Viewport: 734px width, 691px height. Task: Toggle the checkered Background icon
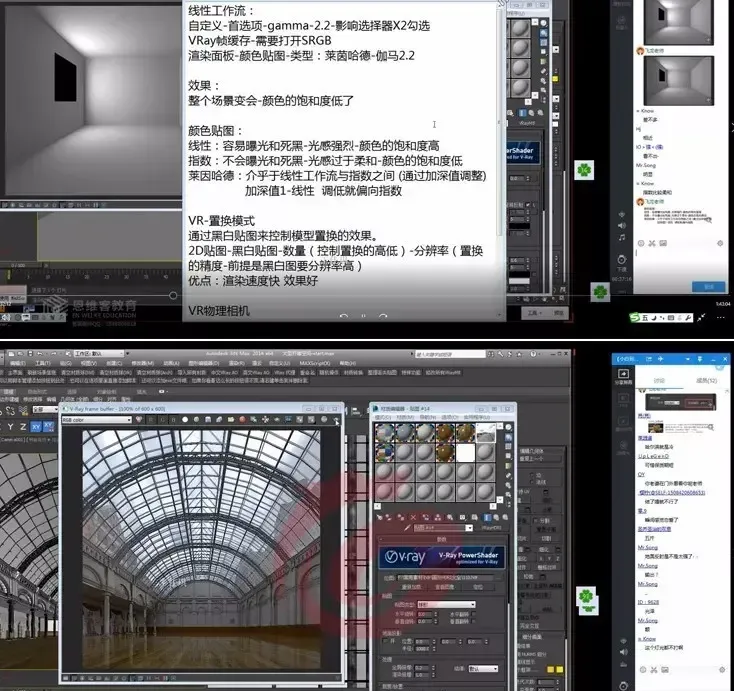[508, 447]
